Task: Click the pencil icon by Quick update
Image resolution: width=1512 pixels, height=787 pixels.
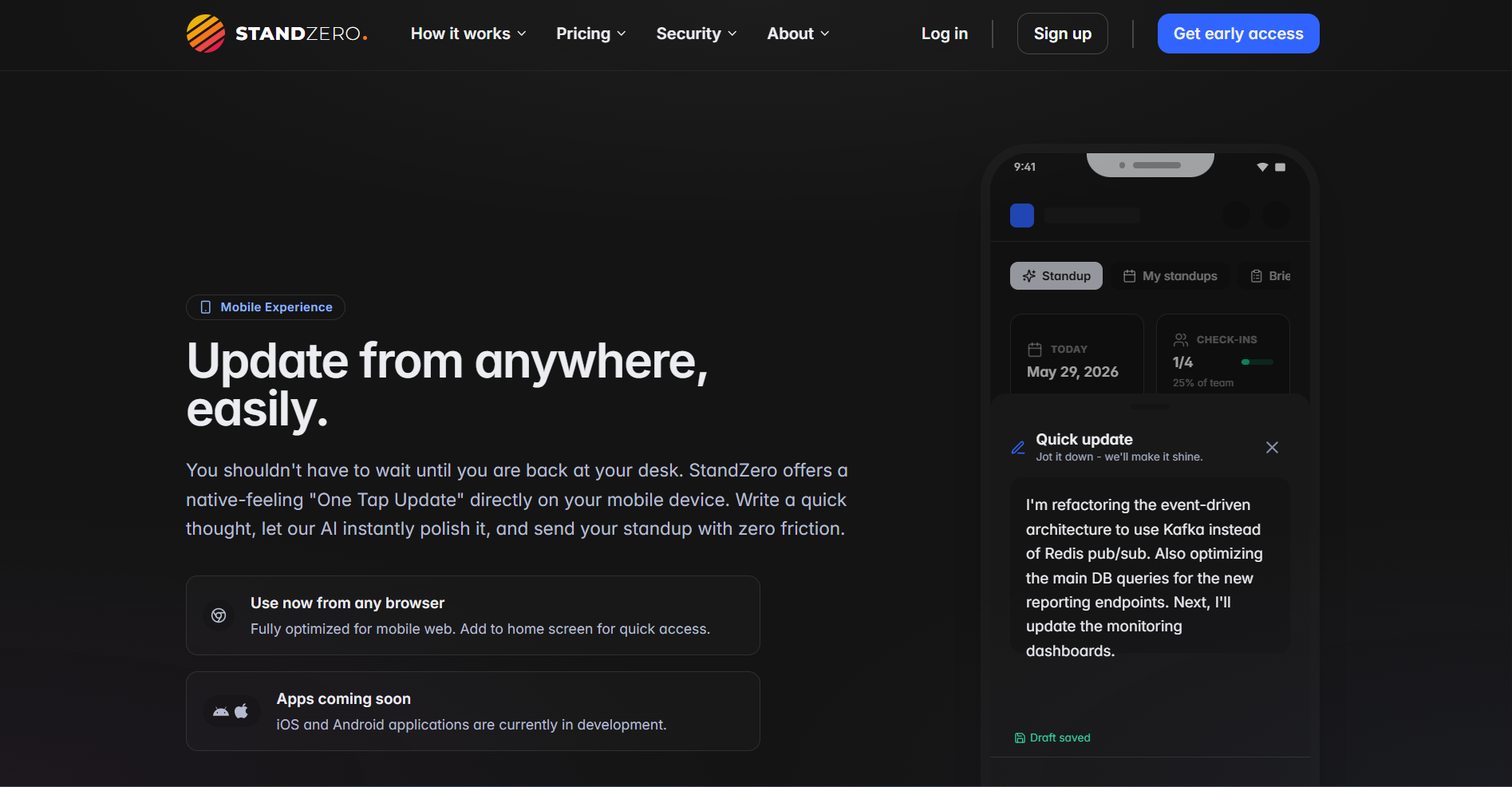Action: [x=1018, y=447]
